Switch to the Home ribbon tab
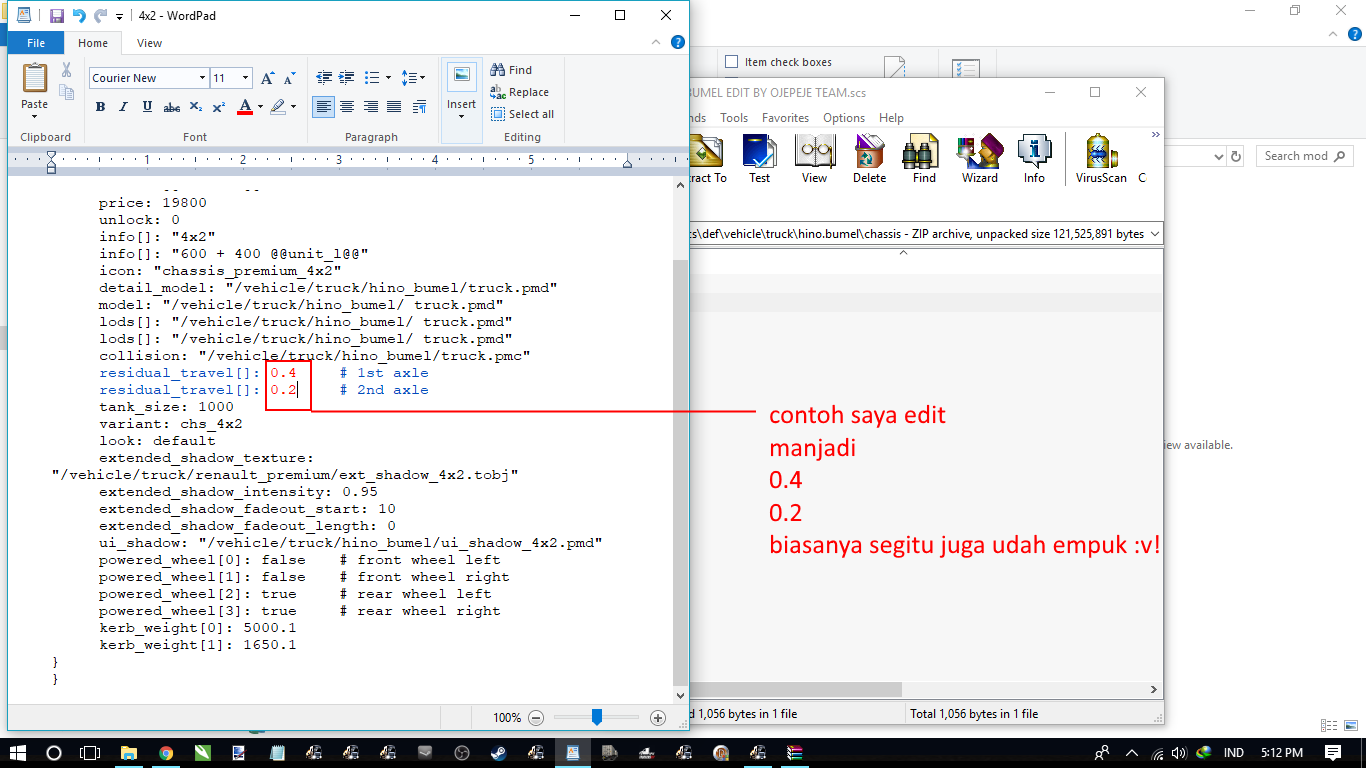 [93, 43]
